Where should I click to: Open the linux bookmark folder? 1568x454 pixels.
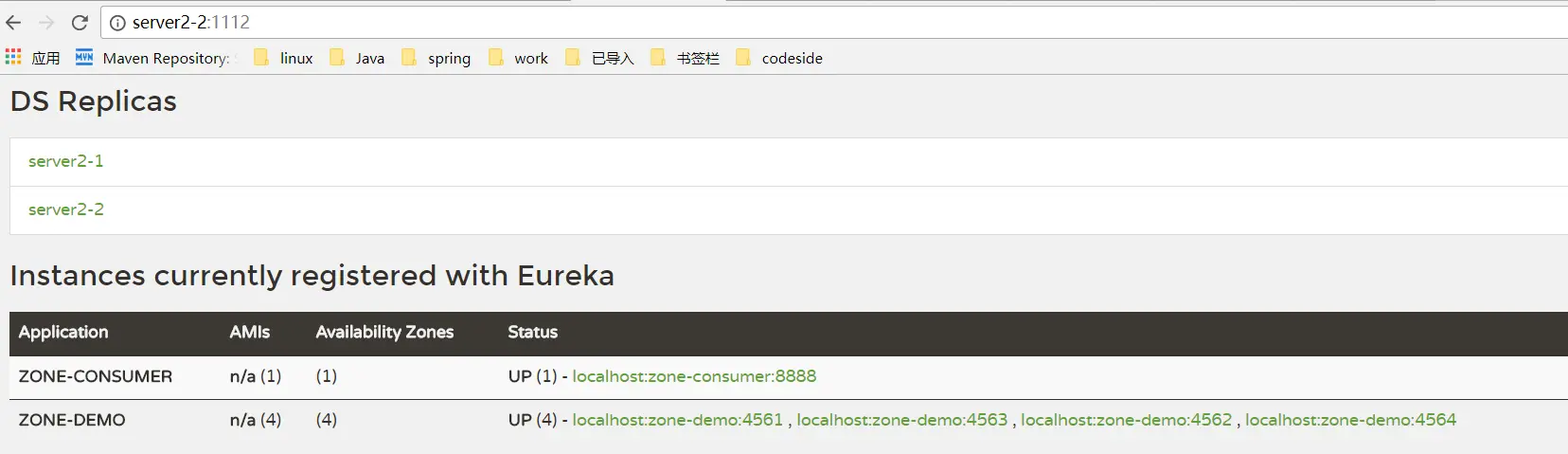283,58
